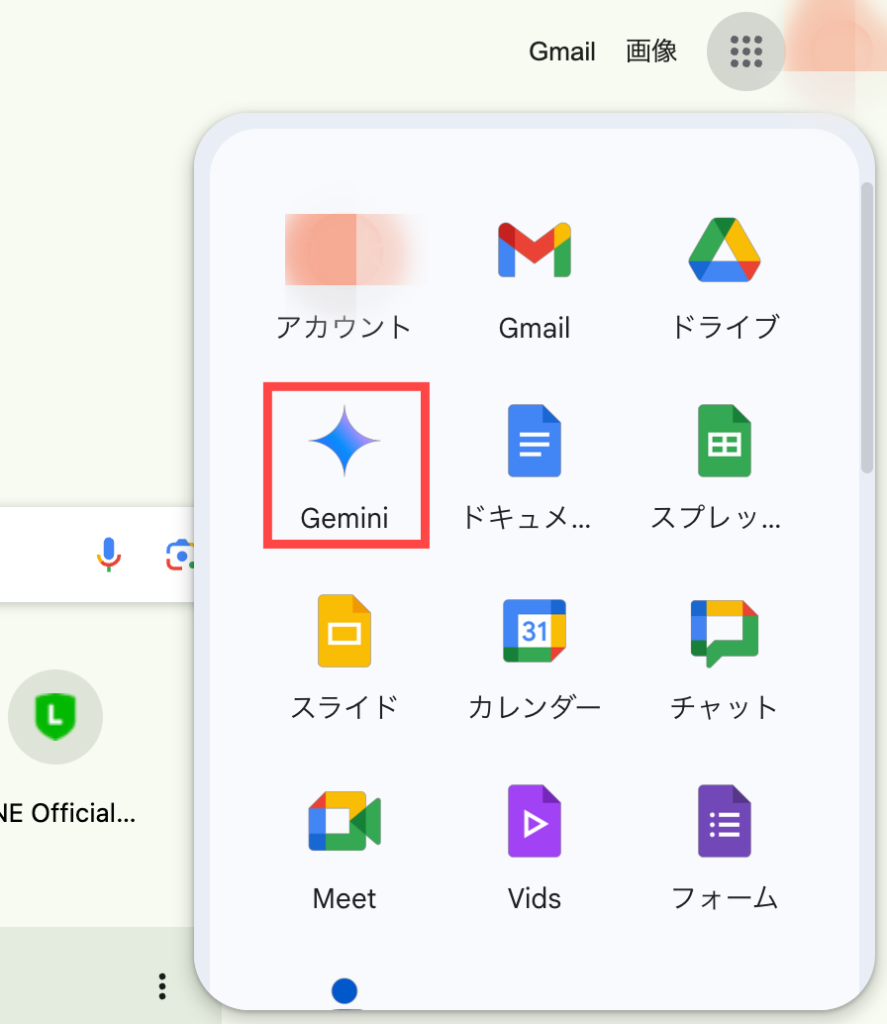This screenshot has width=887, height=1024.
Task: Start voice search with microphone icon
Action: (x=109, y=554)
